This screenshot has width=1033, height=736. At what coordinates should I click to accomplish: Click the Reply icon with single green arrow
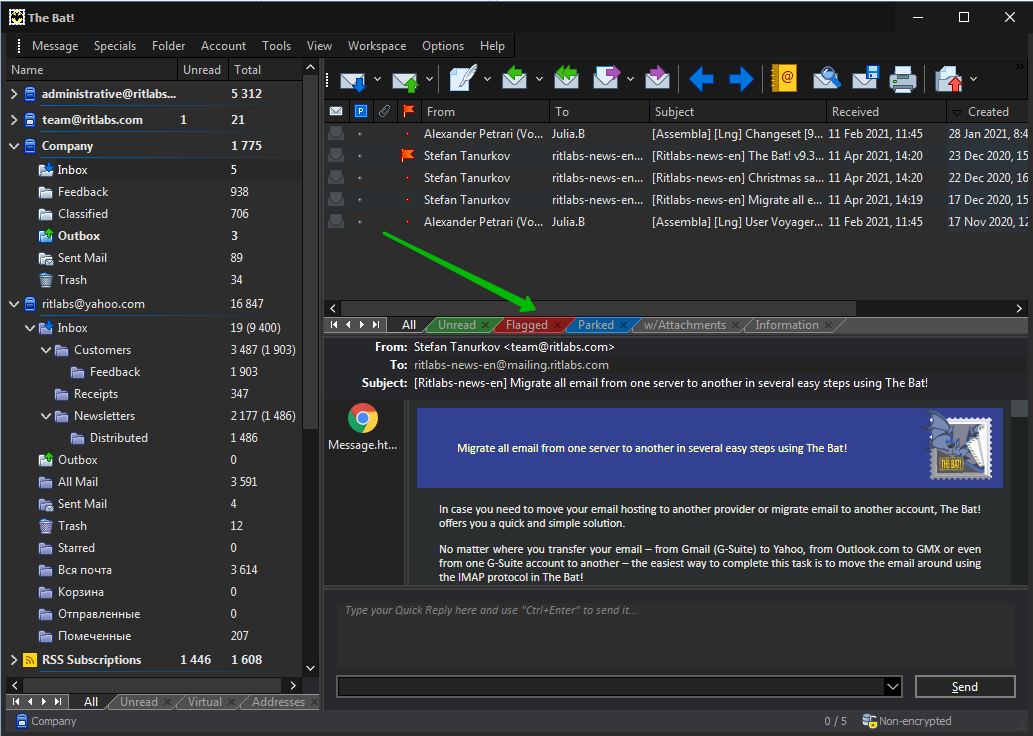click(x=515, y=78)
